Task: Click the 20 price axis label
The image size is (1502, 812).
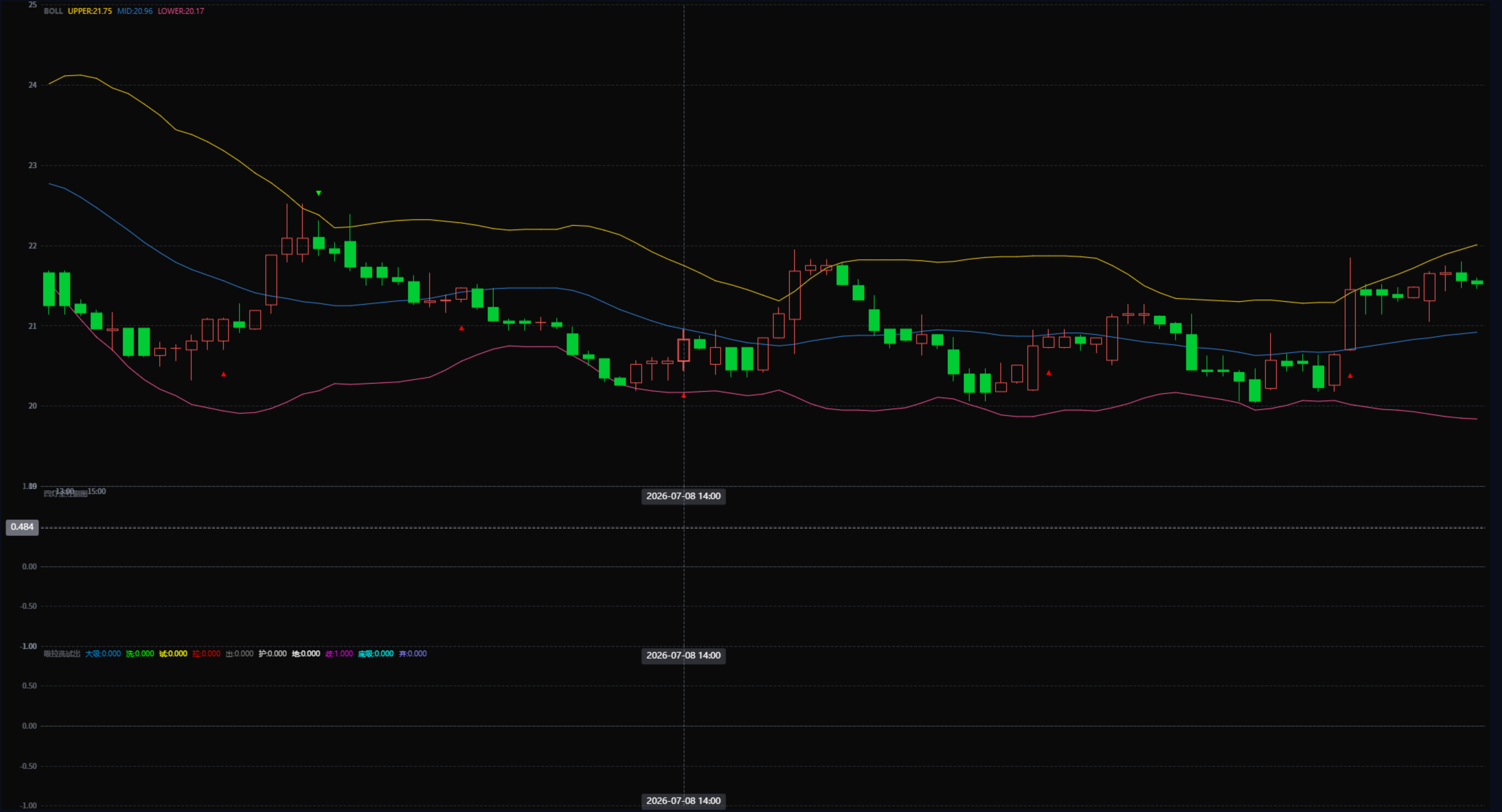Action: (x=33, y=406)
